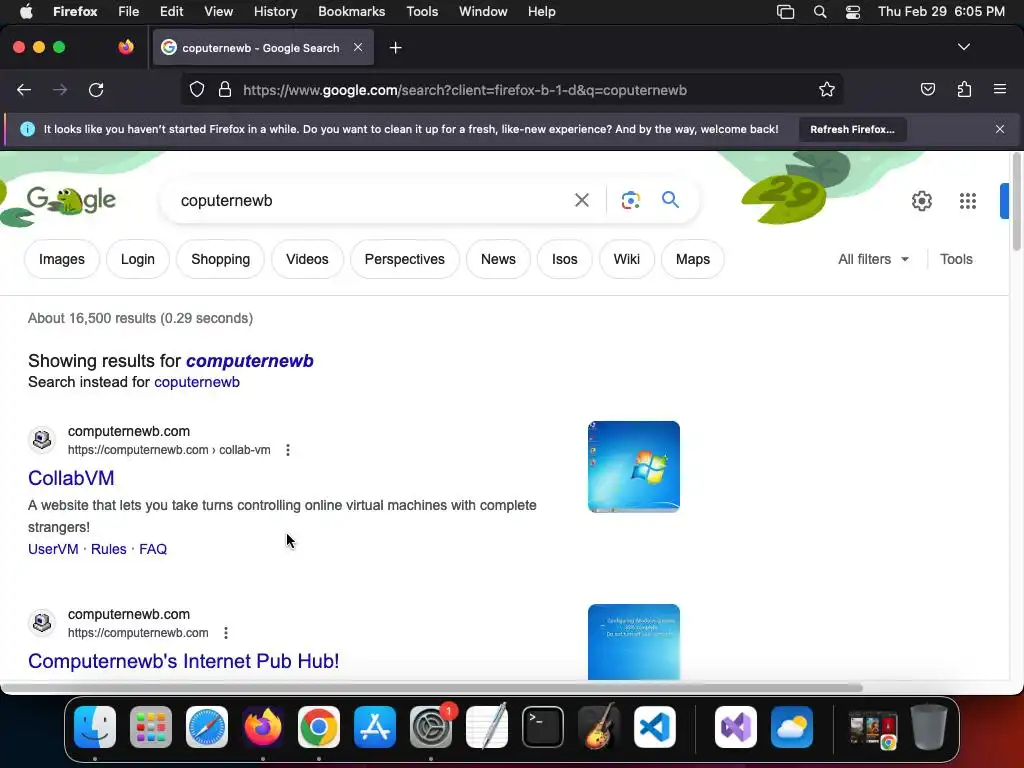Open the Tools search options
1024x768 pixels.
pos(956,259)
